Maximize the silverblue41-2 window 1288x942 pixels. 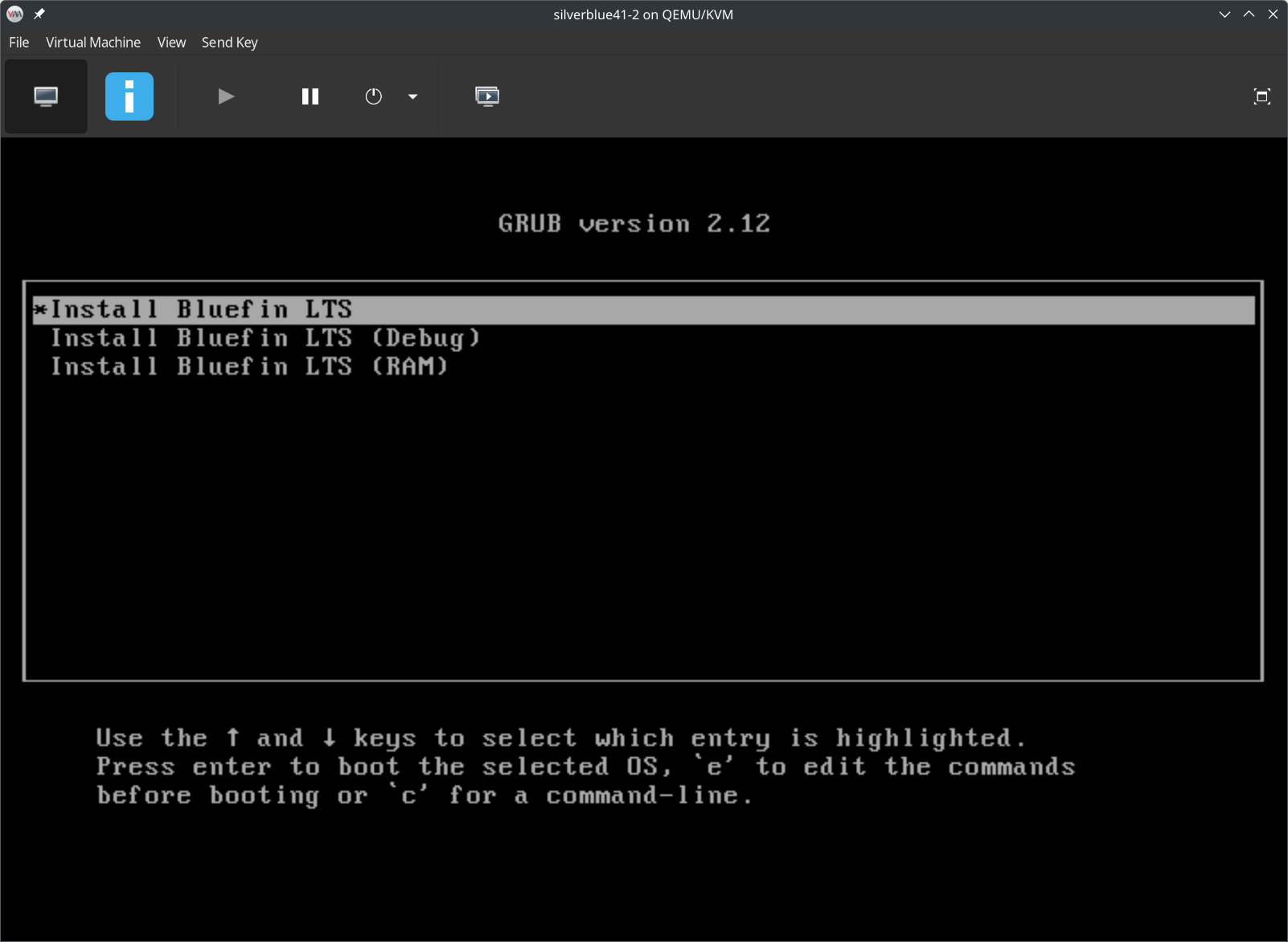[1249, 14]
